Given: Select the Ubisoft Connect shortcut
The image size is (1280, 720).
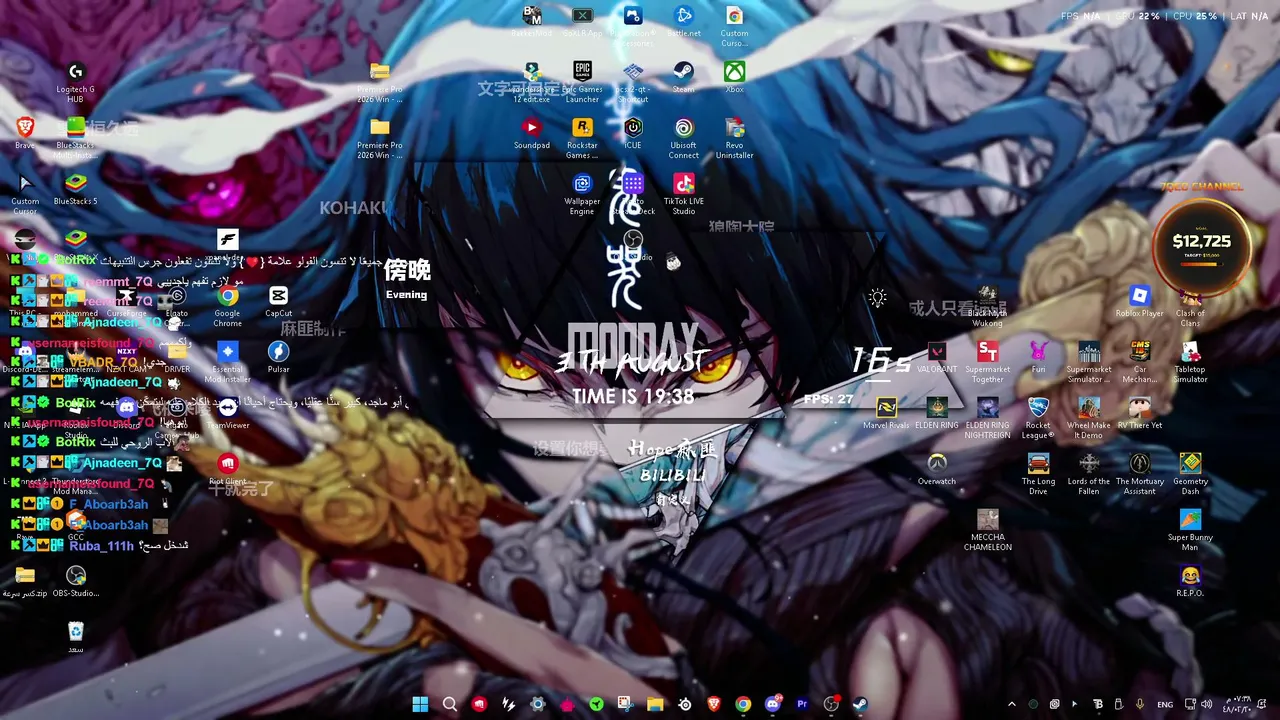Looking at the screenshot, I should click(684, 138).
